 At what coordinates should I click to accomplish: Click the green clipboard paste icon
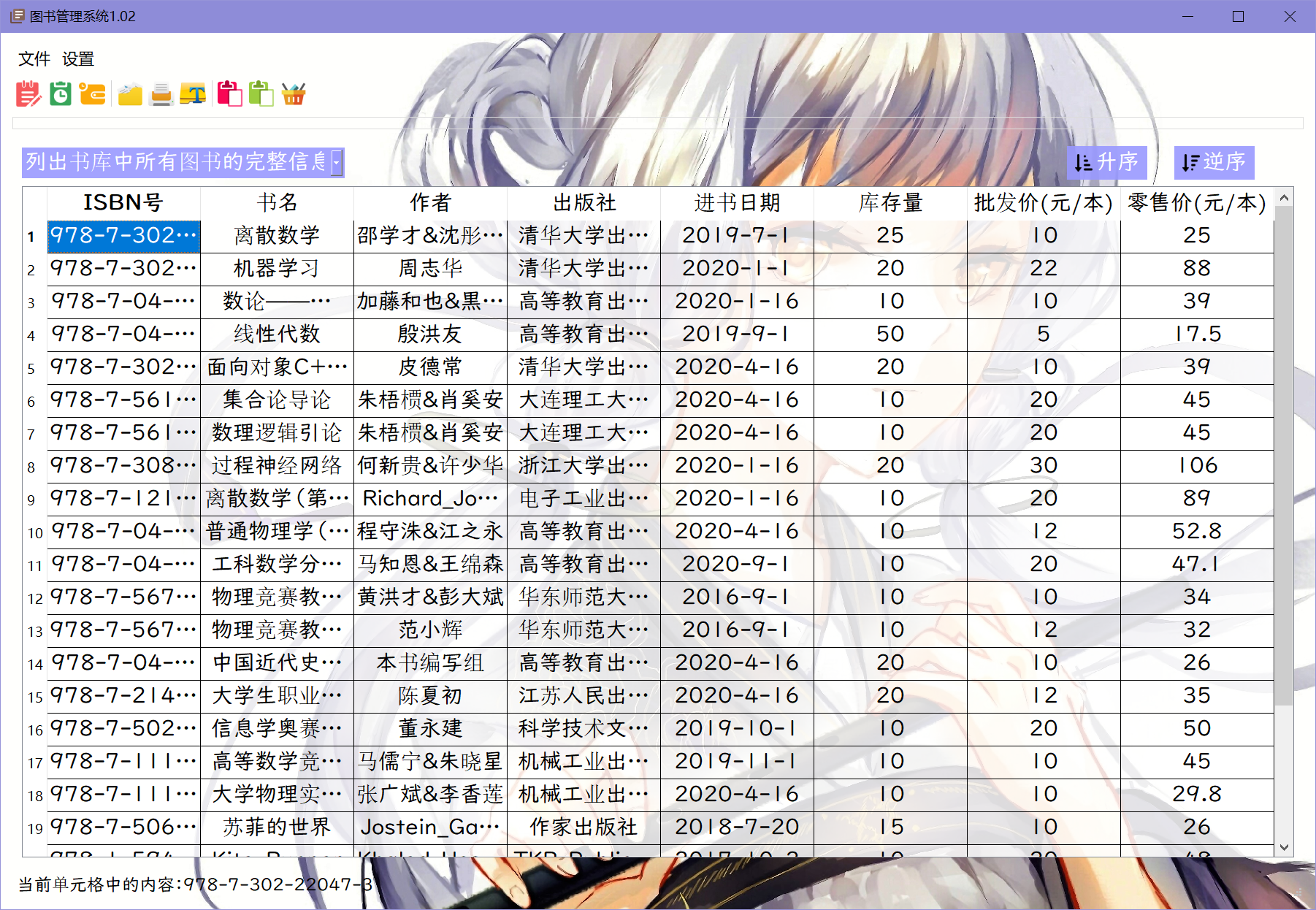[x=263, y=93]
